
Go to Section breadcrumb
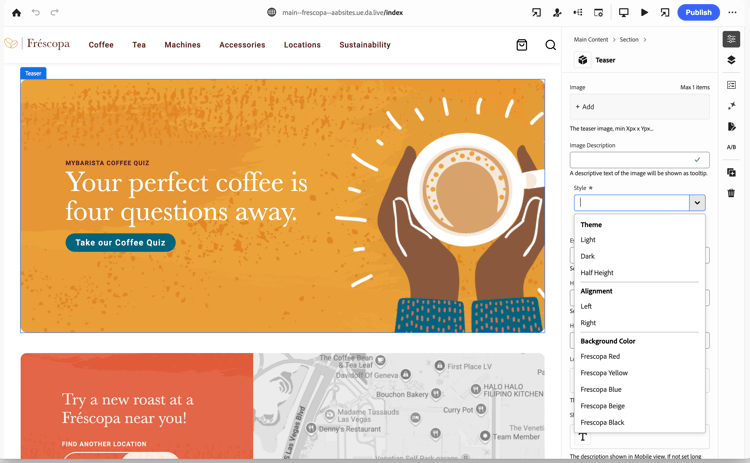tap(629, 40)
